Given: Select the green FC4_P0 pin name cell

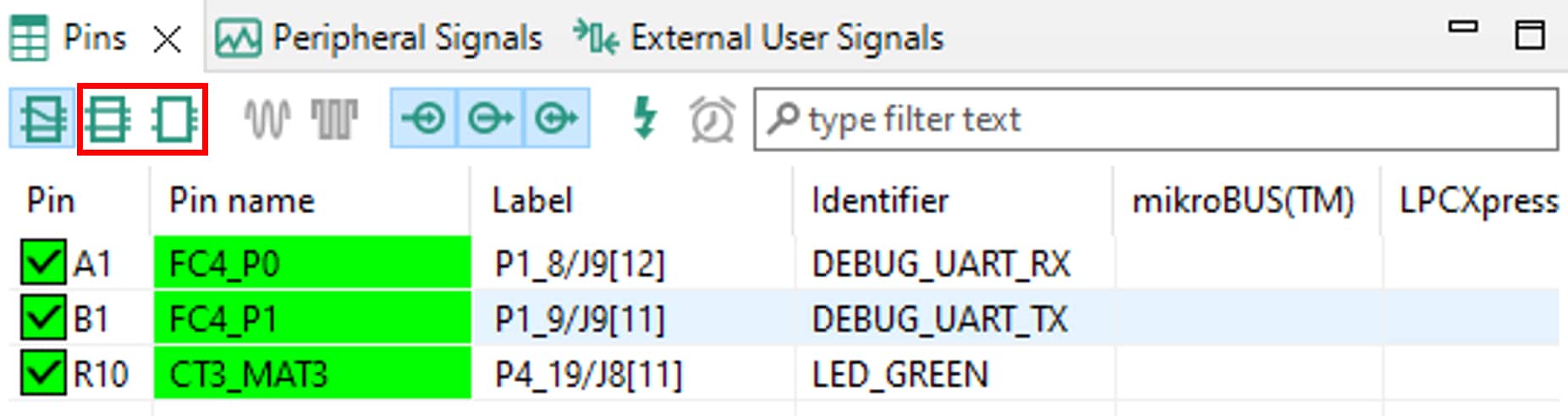Looking at the screenshot, I should point(311,264).
